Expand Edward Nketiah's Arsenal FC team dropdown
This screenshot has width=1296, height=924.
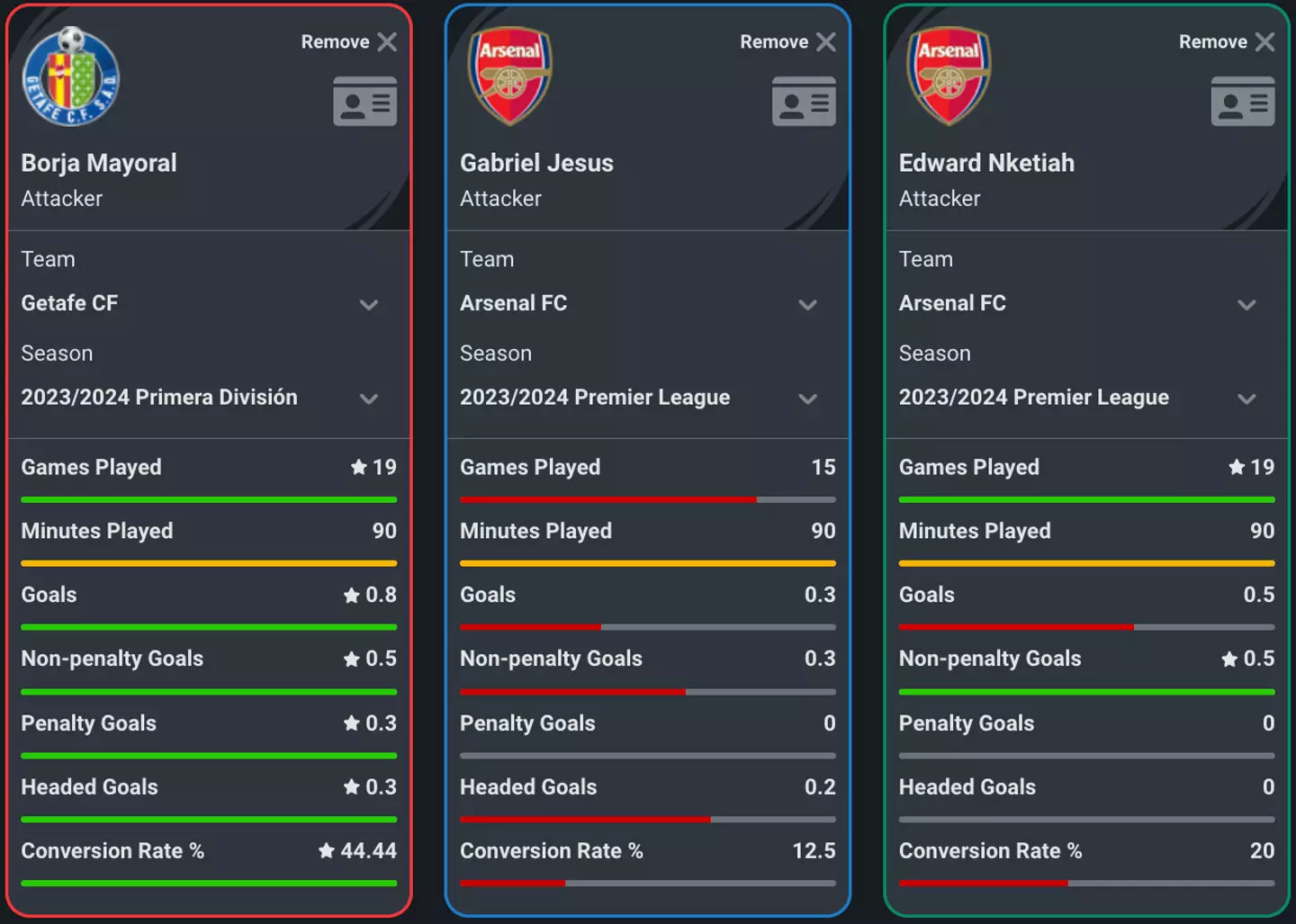click(1246, 305)
